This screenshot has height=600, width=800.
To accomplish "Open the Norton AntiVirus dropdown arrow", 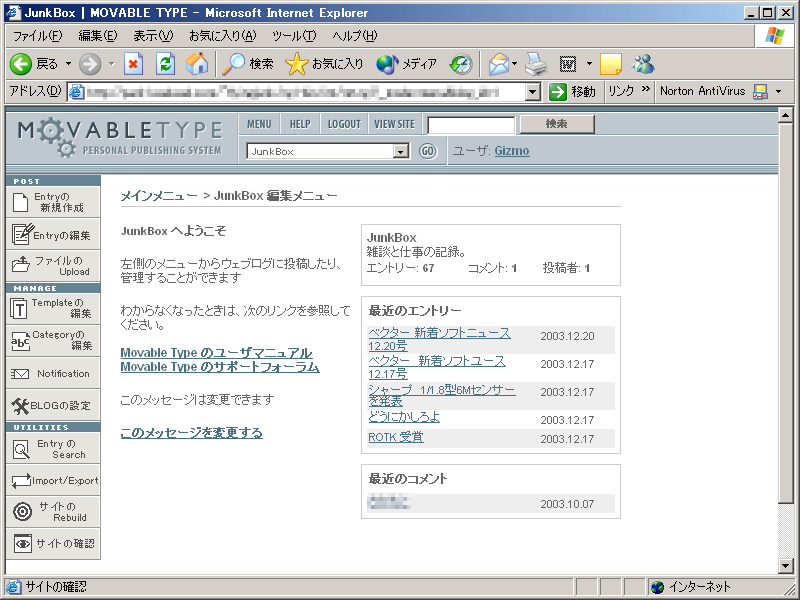I will point(779,92).
